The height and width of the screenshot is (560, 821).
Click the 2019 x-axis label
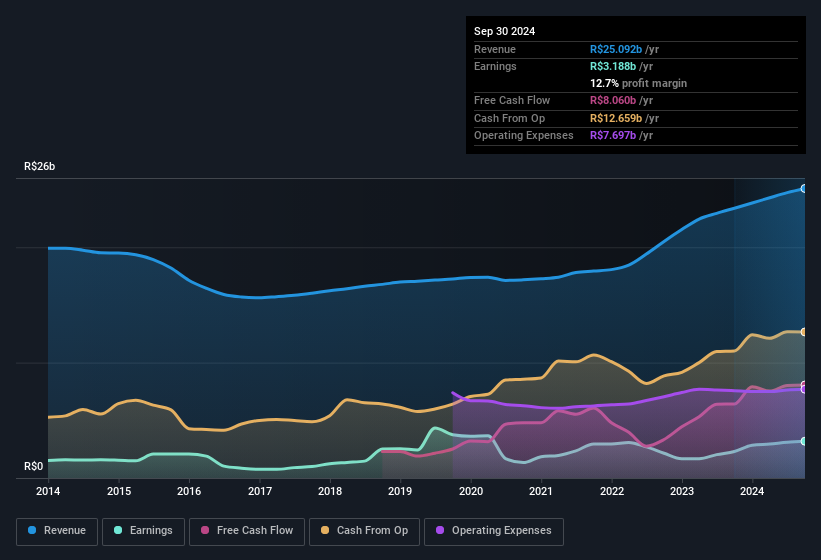(400, 491)
